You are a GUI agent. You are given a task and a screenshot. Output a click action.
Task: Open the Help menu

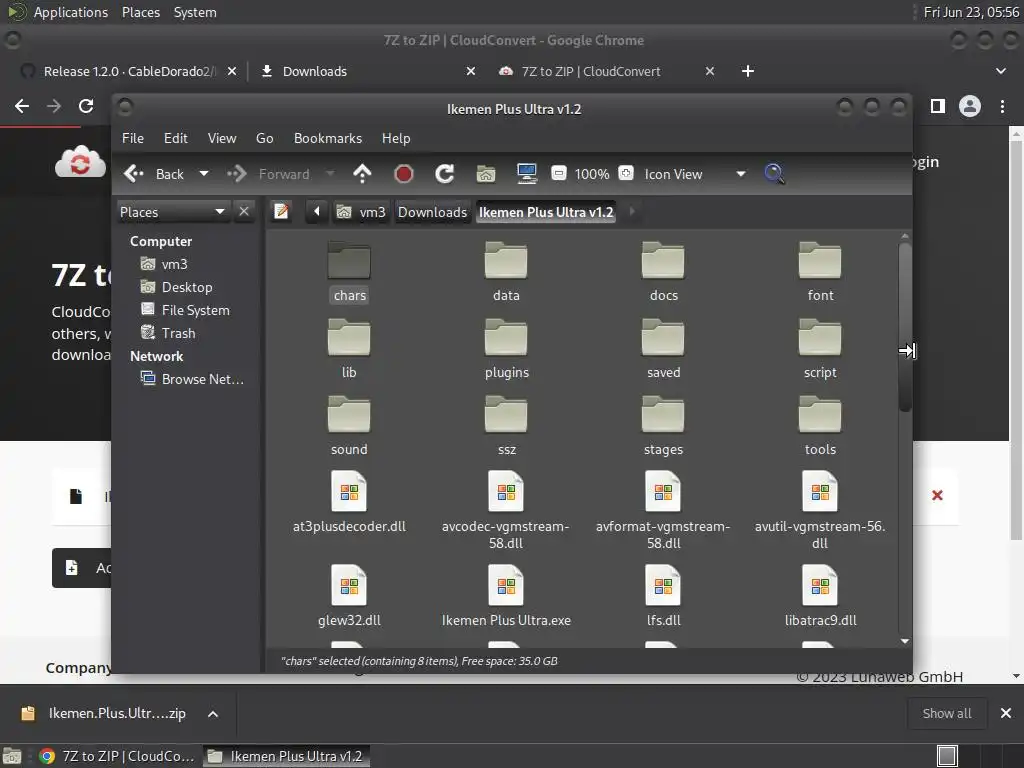pos(396,138)
